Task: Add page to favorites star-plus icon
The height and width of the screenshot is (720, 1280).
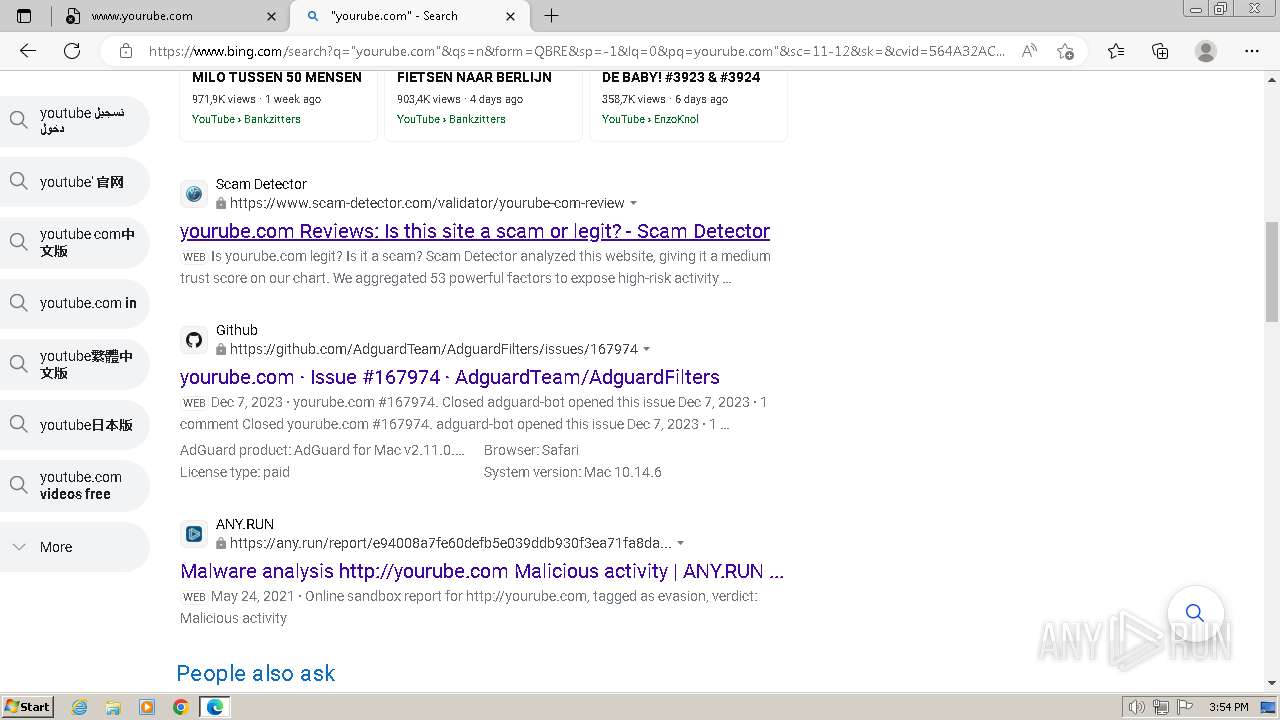Action: pyautogui.click(x=1065, y=51)
